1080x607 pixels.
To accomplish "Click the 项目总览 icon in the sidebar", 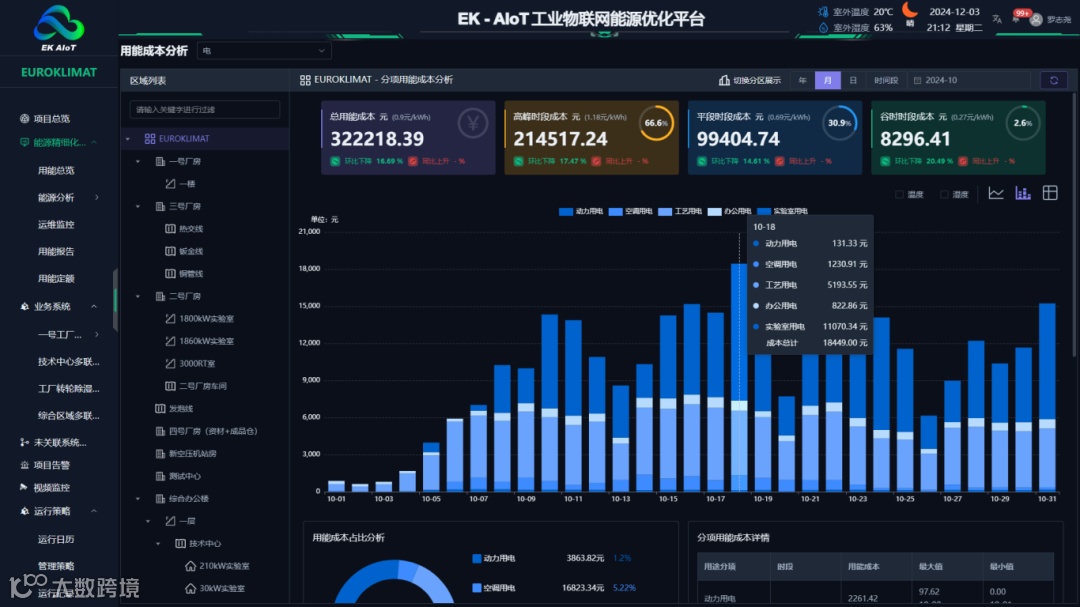I will pyautogui.click(x=24, y=119).
